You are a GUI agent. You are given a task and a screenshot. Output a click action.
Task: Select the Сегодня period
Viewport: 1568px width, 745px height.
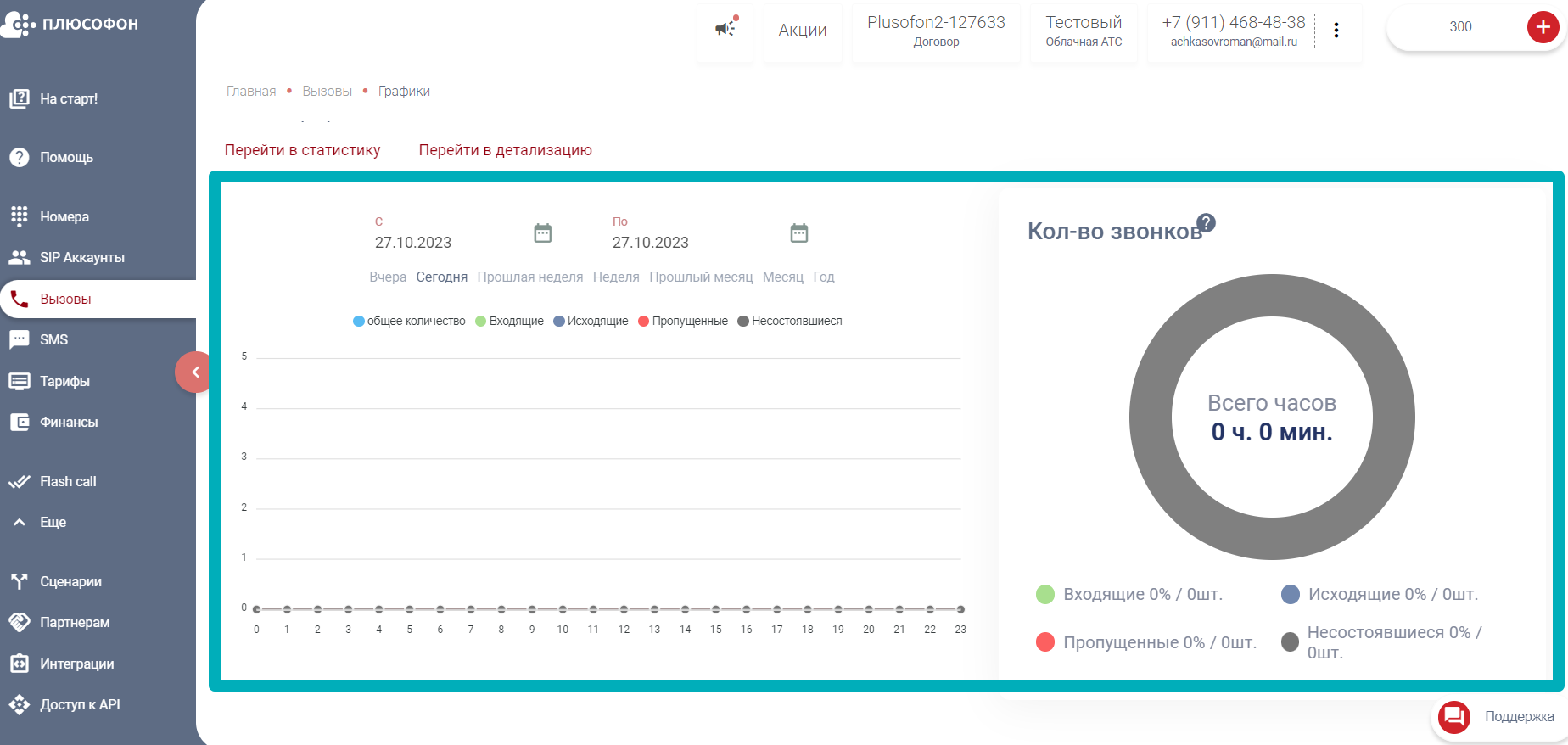(x=442, y=277)
